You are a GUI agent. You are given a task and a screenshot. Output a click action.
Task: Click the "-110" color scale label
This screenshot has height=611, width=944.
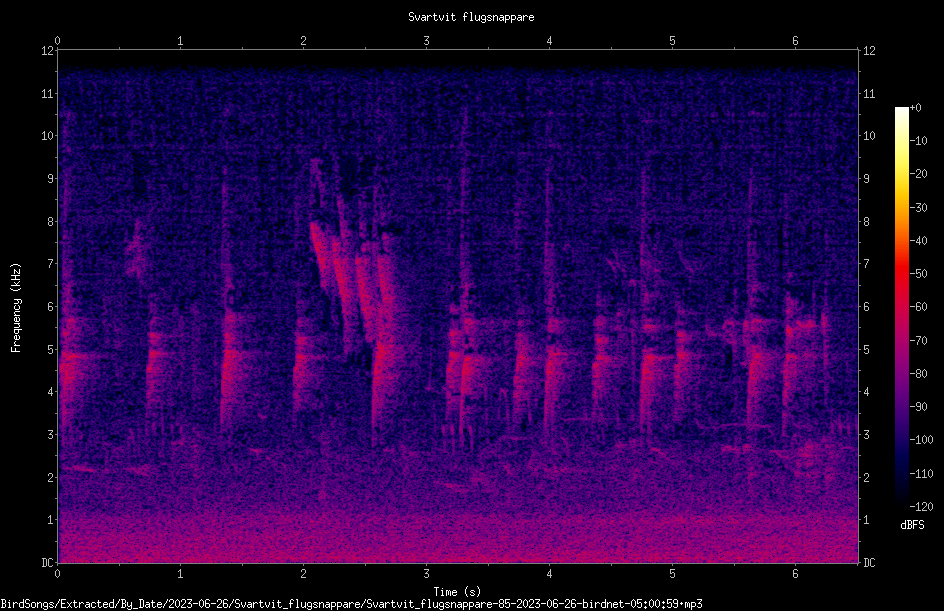click(x=922, y=474)
